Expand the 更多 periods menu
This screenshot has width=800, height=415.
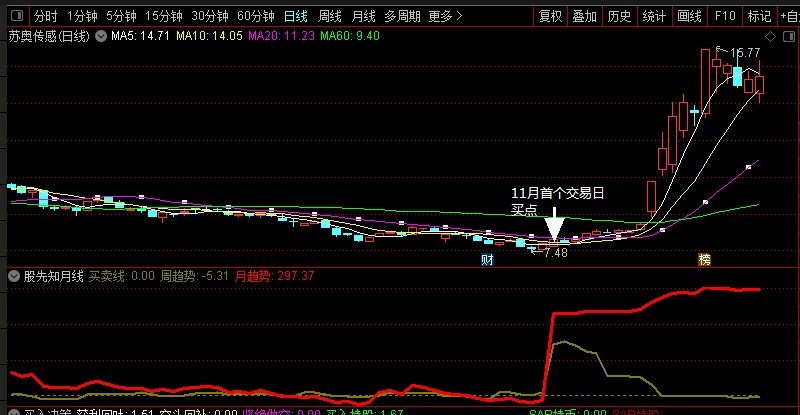coord(445,16)
